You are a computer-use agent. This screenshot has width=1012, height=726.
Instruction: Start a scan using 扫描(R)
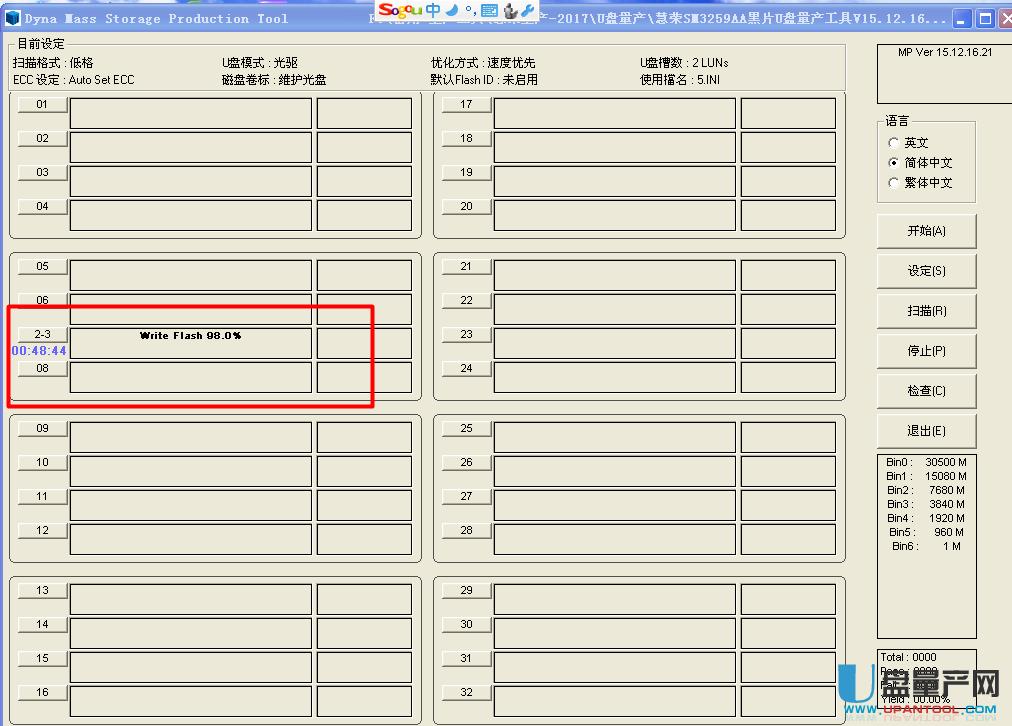coord(925,311)
